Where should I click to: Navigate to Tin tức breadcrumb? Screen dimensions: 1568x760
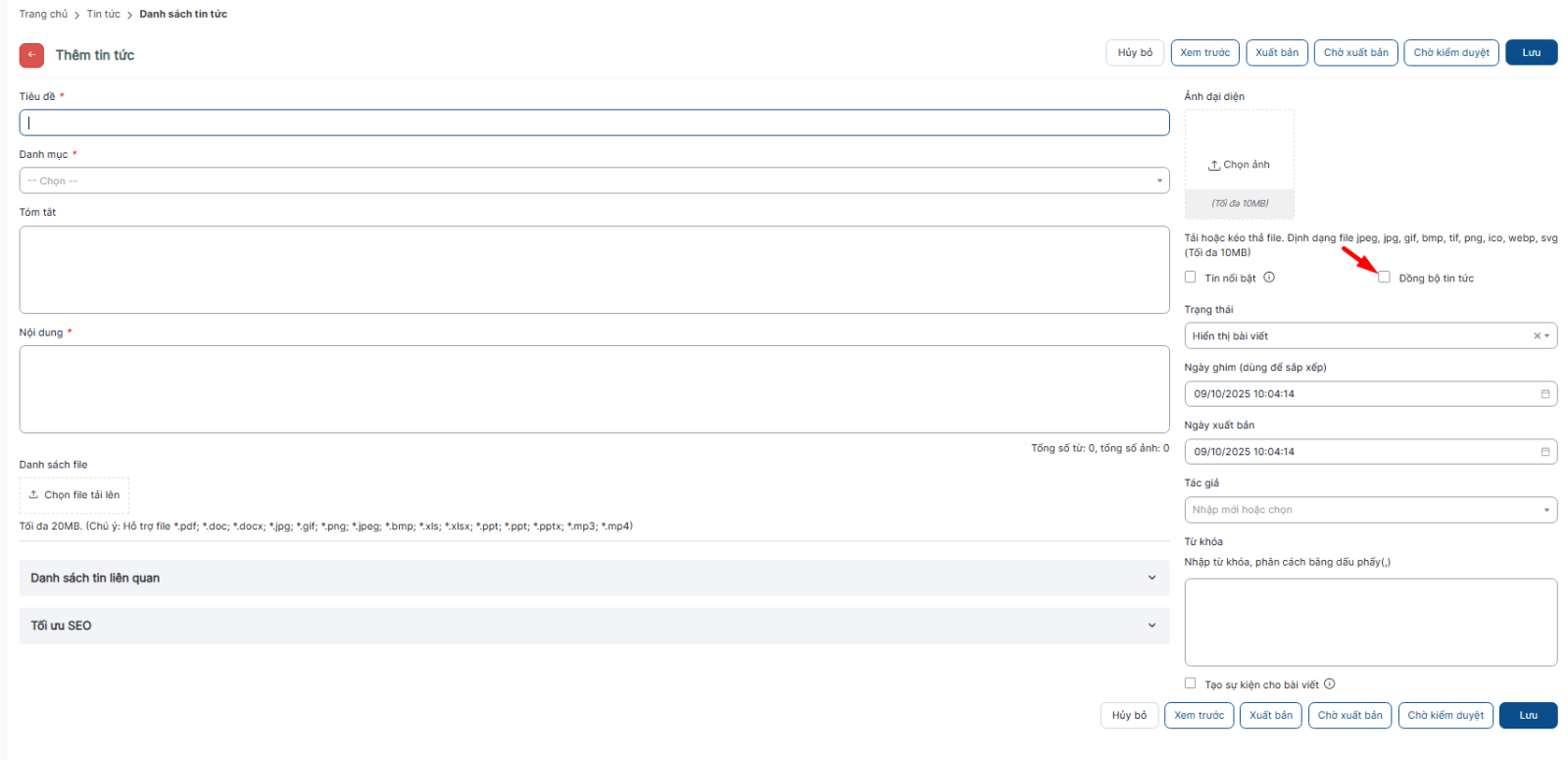103,14
